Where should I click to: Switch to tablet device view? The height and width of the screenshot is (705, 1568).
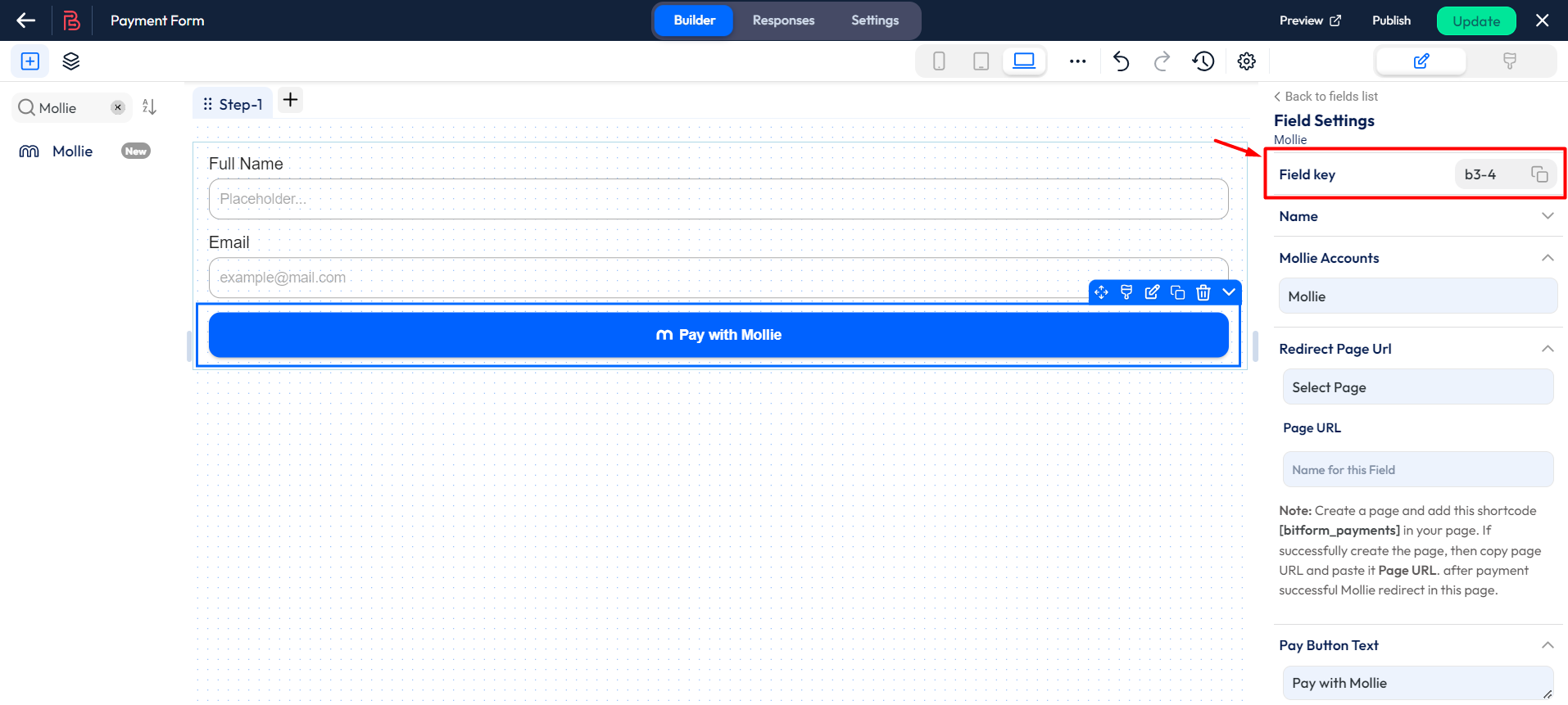click(981, 61)
